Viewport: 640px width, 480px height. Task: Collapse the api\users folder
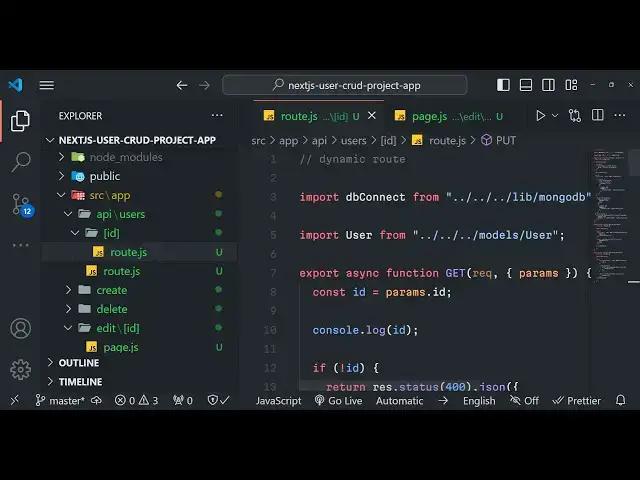[x=68, y=214]
